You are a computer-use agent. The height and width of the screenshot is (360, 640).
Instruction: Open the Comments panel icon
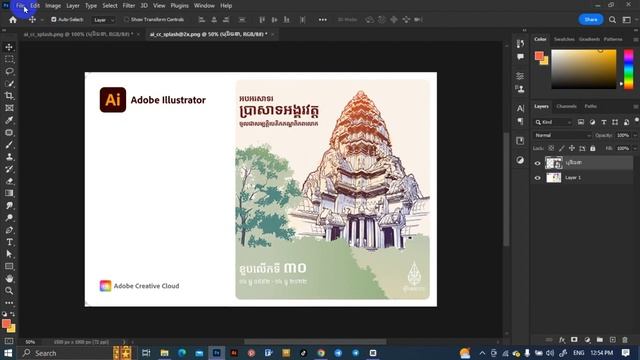[520, 57]
